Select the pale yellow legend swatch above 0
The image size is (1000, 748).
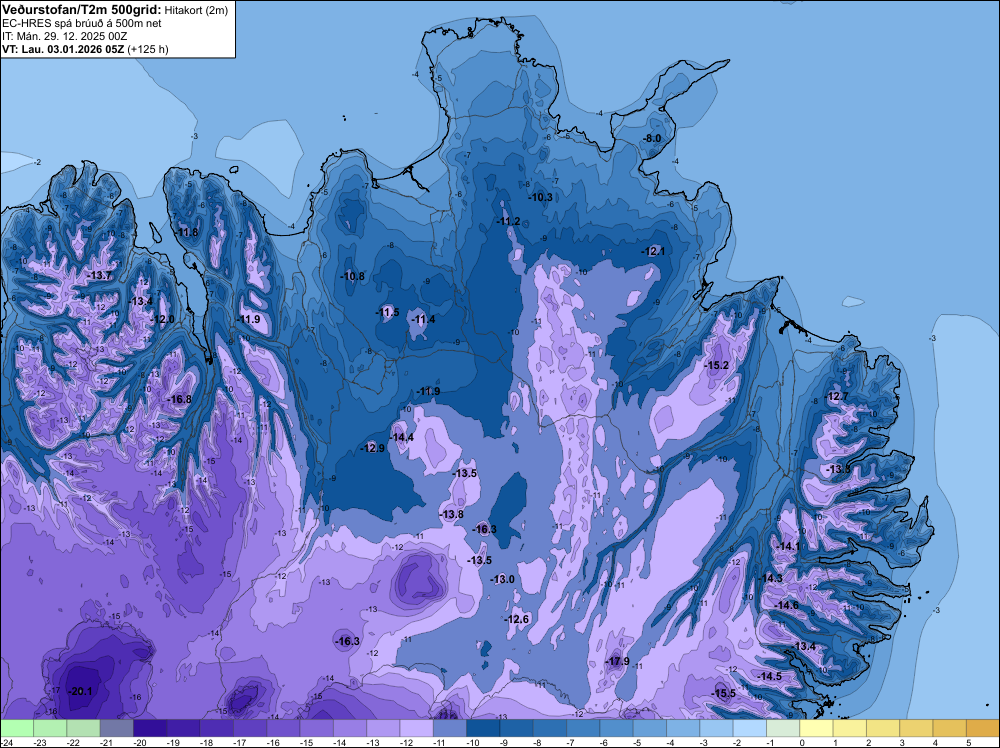click(x=816, y=728)
